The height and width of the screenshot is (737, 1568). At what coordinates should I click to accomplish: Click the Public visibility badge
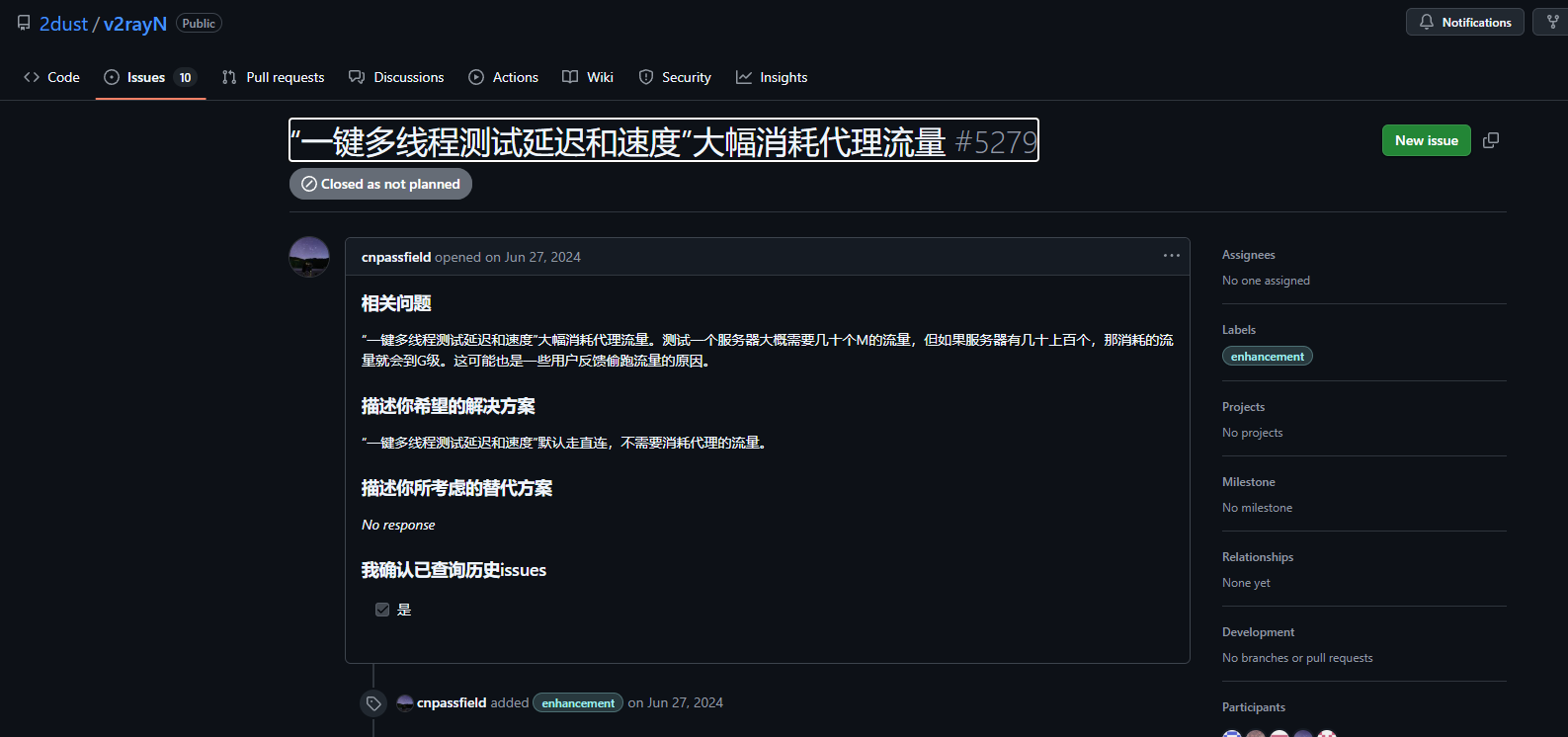click(199, 23)
